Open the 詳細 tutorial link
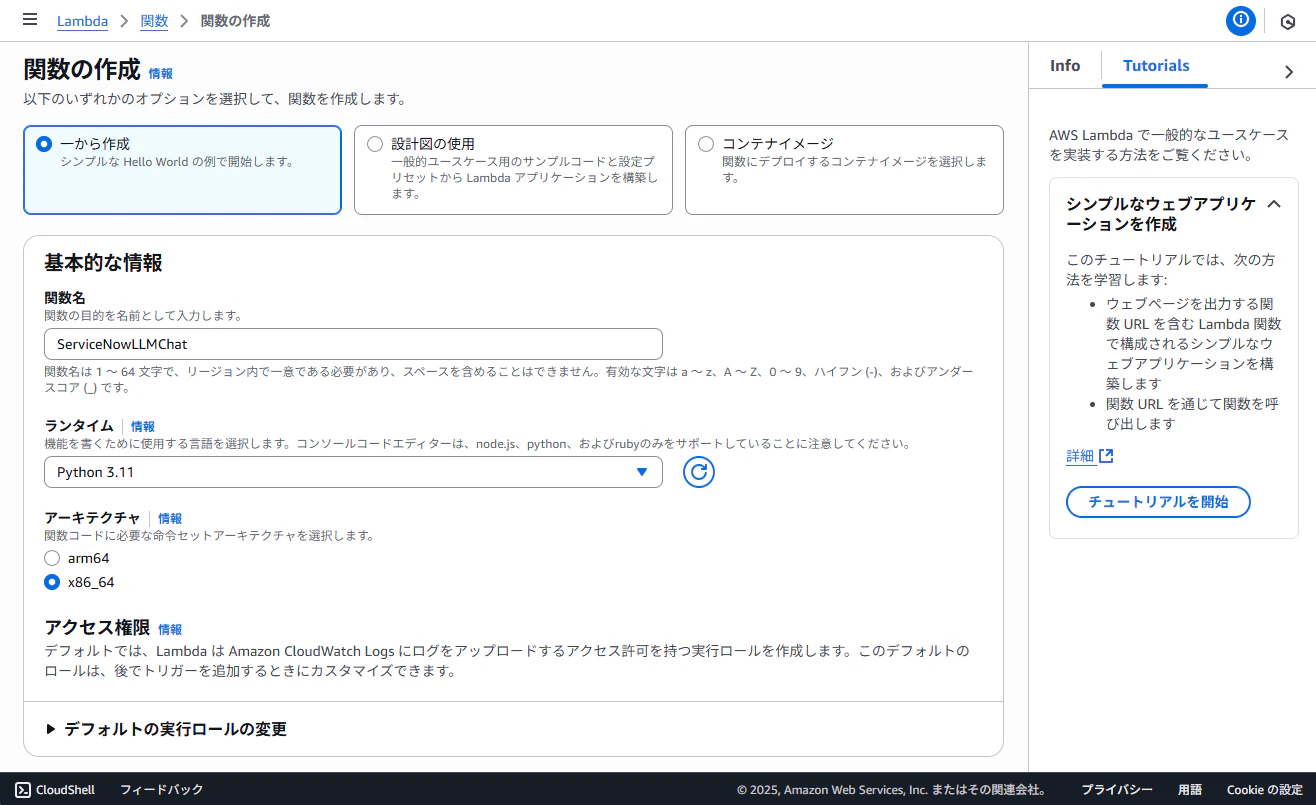 coord(1080,456)
